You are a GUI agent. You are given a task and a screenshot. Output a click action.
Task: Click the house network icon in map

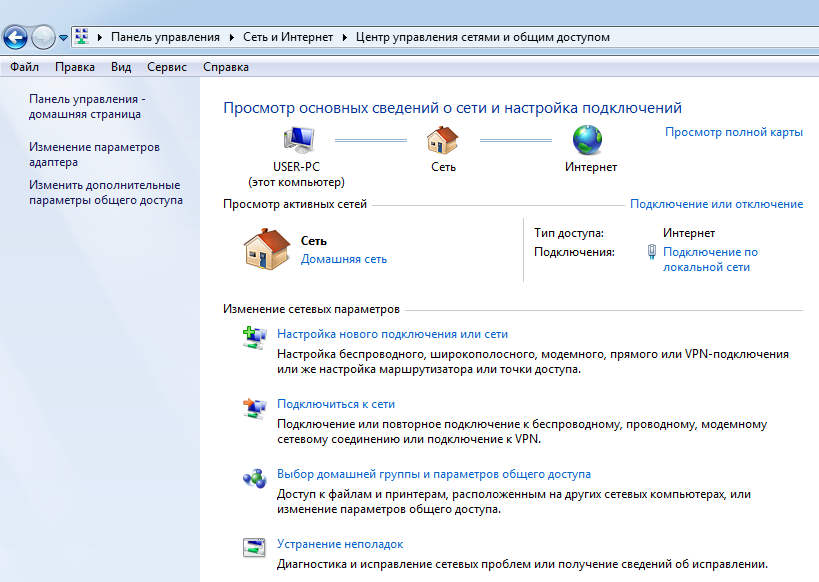coord(442,140)
